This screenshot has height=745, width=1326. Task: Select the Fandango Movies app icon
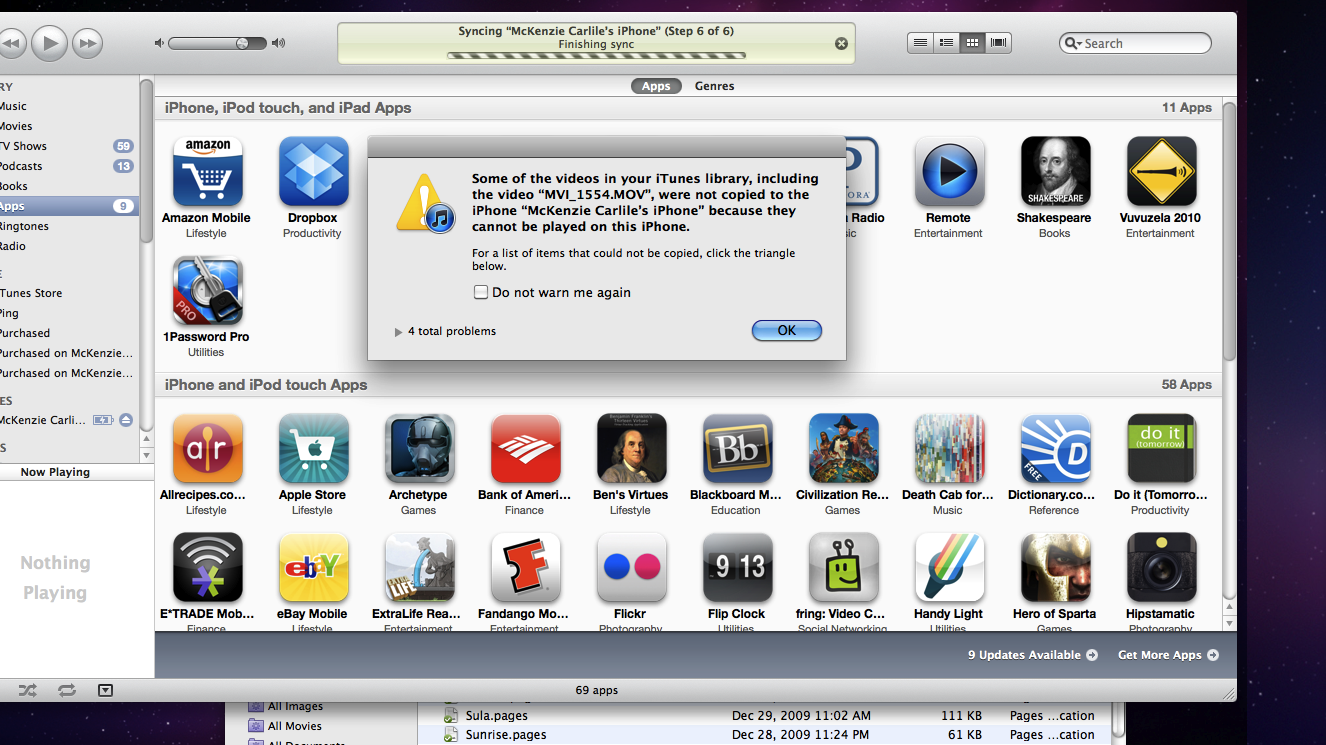click(525, 568)
